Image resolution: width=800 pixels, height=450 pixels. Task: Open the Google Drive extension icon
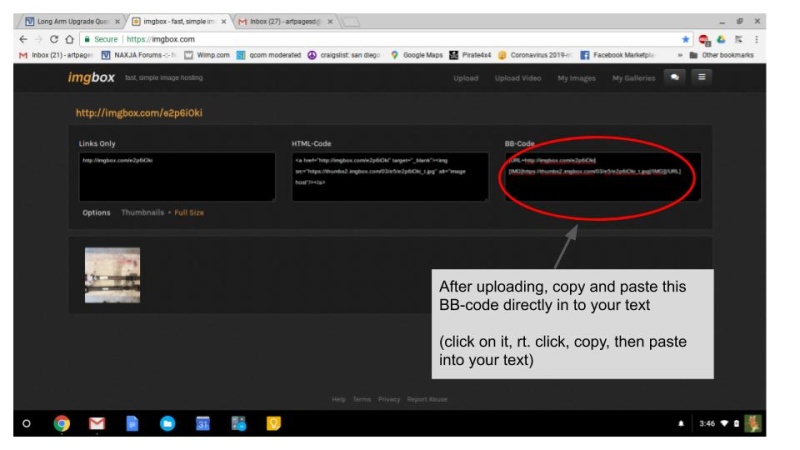click(721, 39)
